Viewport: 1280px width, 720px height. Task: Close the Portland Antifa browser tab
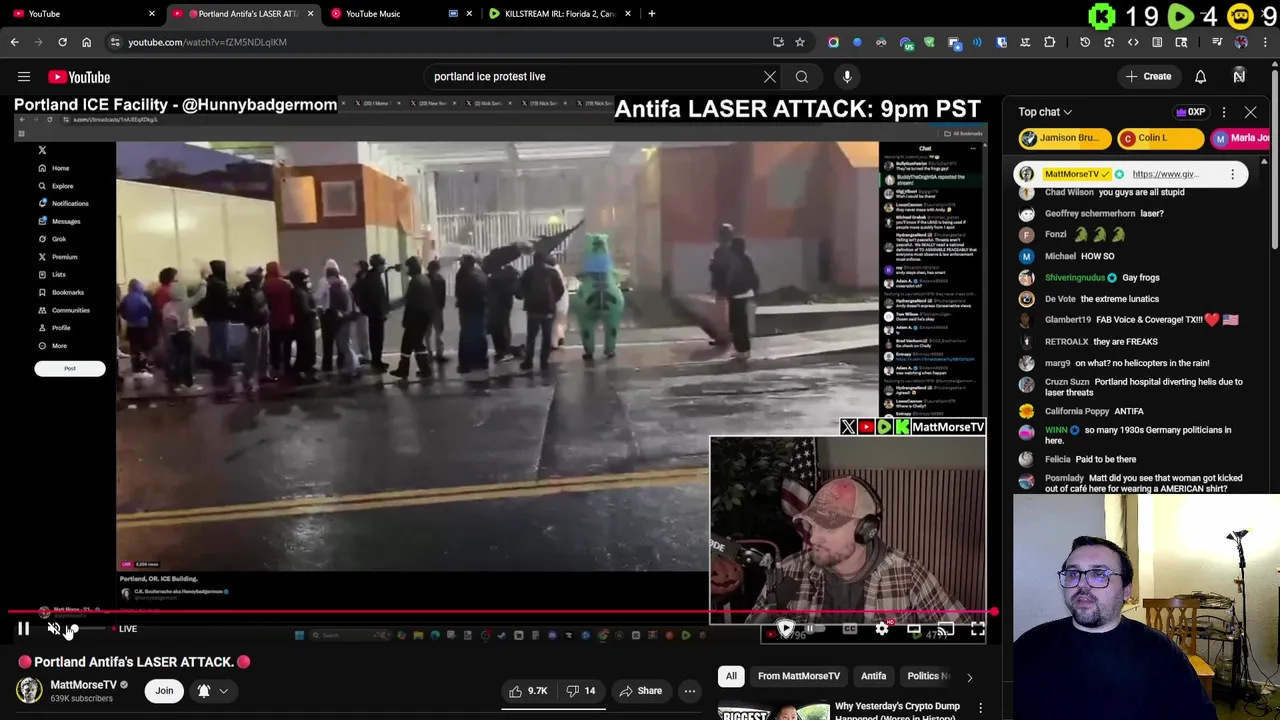coord(310,14)
